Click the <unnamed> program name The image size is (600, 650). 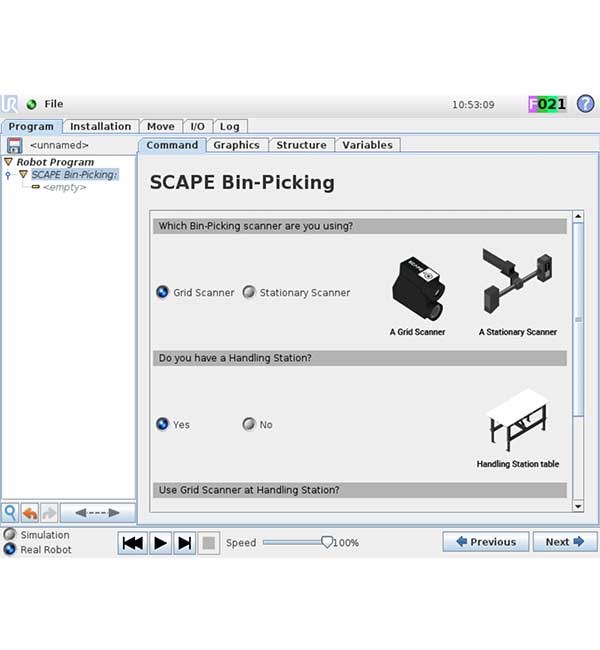pyautogui.click(x=59, y=146)
